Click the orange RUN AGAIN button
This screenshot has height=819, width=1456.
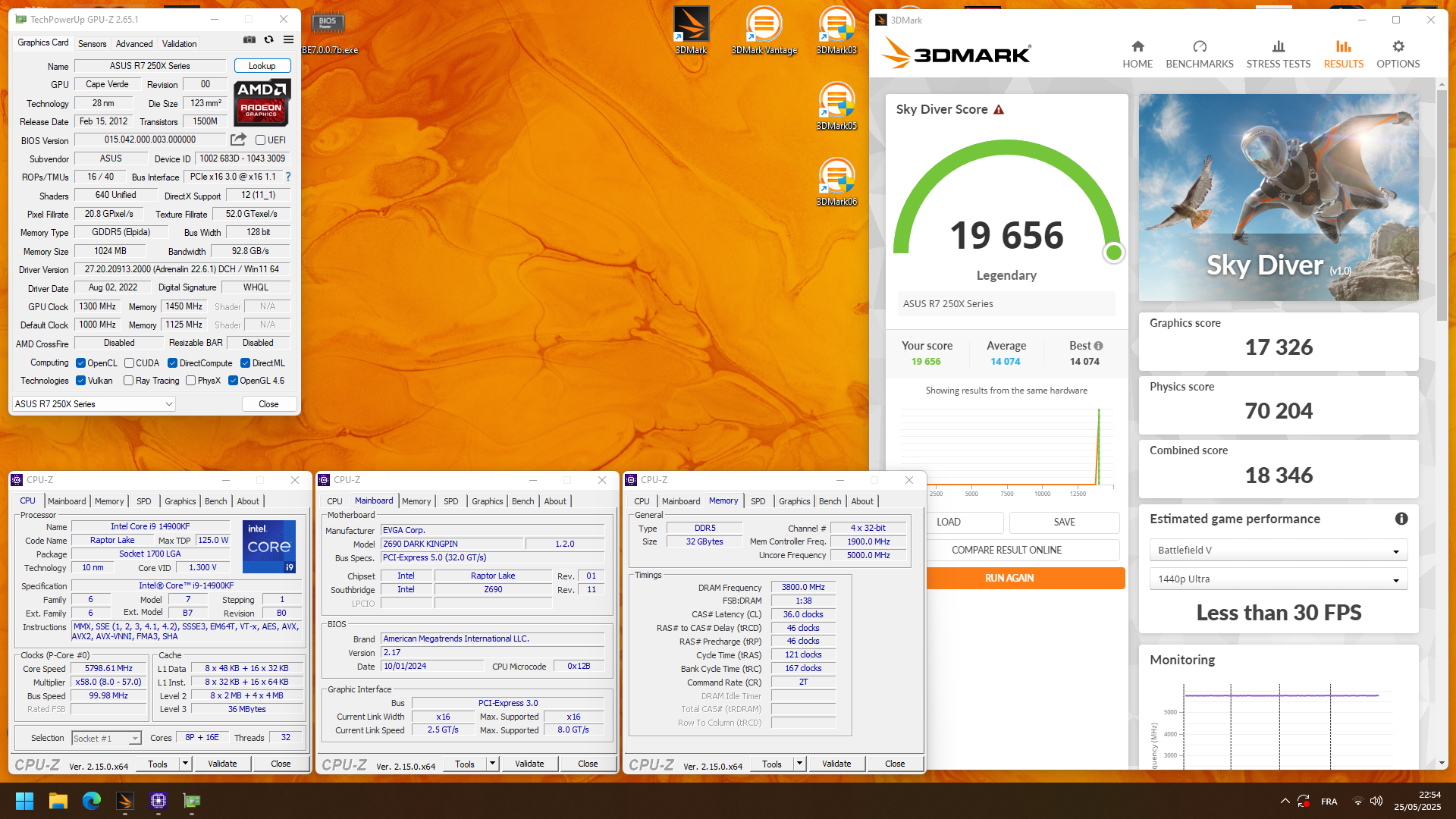(1009, 578)
